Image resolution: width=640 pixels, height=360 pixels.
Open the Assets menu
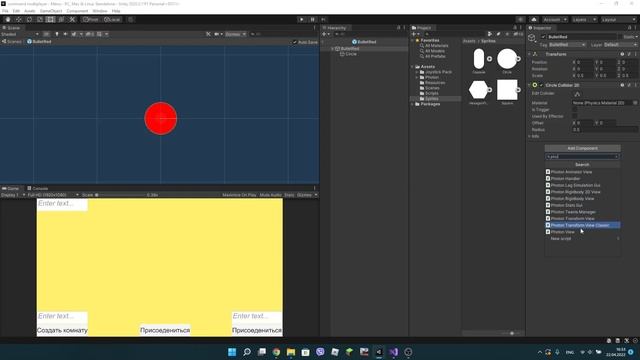[x=30, y=11]
